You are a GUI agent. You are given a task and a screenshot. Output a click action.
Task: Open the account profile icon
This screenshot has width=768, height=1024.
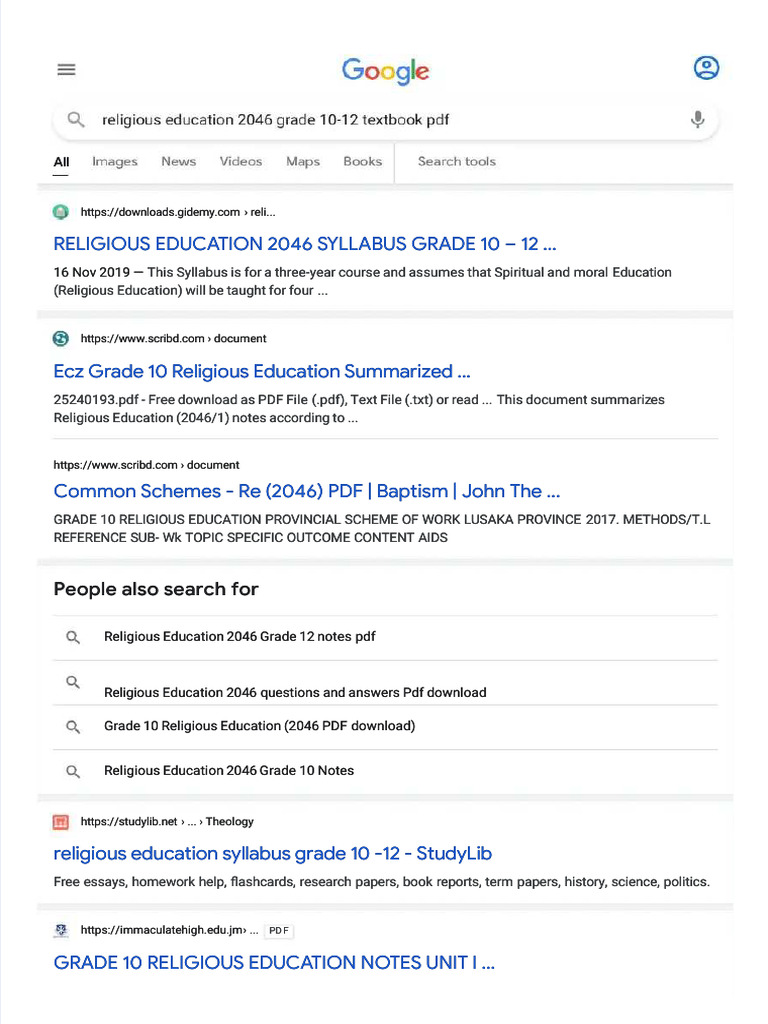pos(706,68)
